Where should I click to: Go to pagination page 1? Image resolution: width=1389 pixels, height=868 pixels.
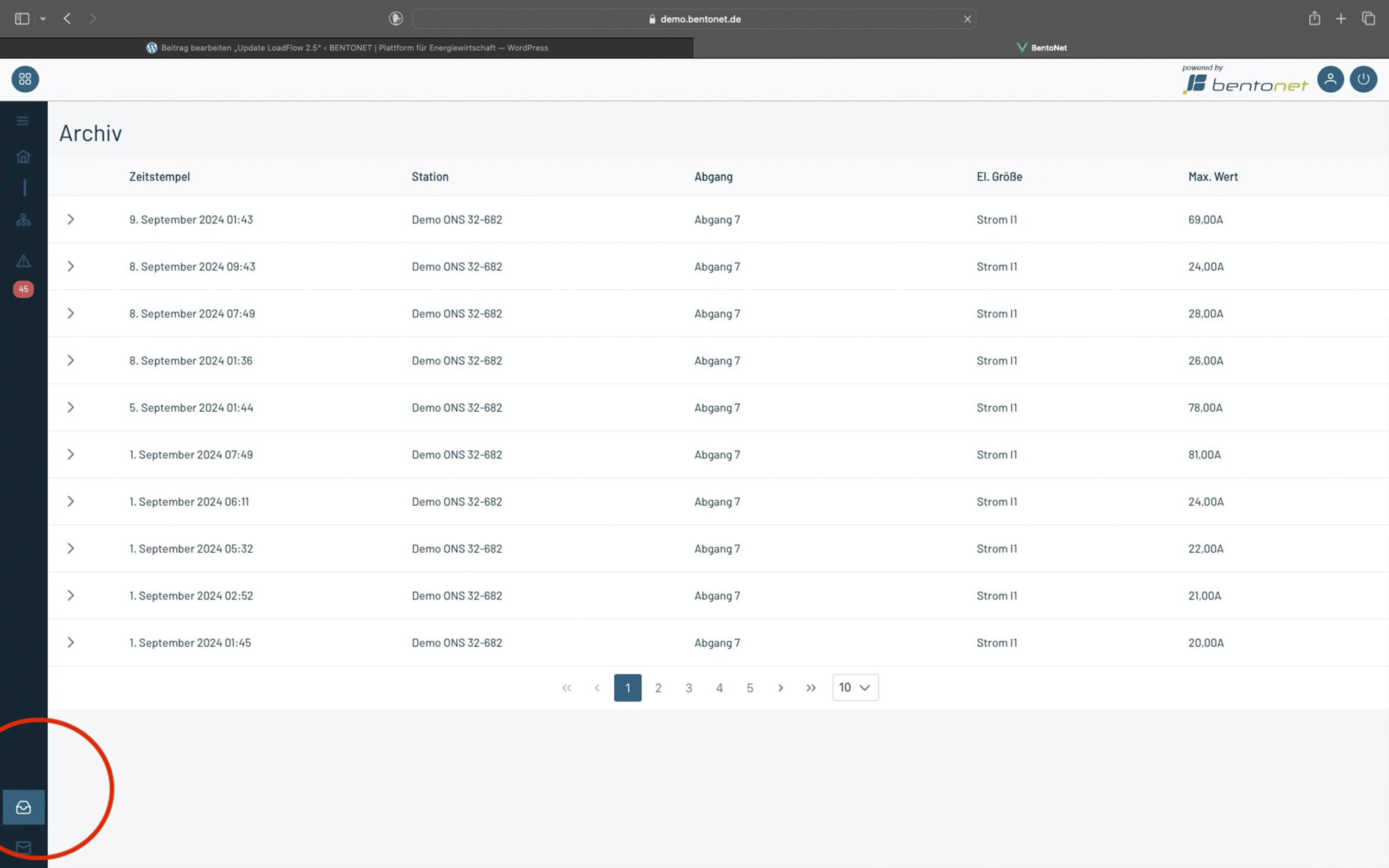[627, 688]
